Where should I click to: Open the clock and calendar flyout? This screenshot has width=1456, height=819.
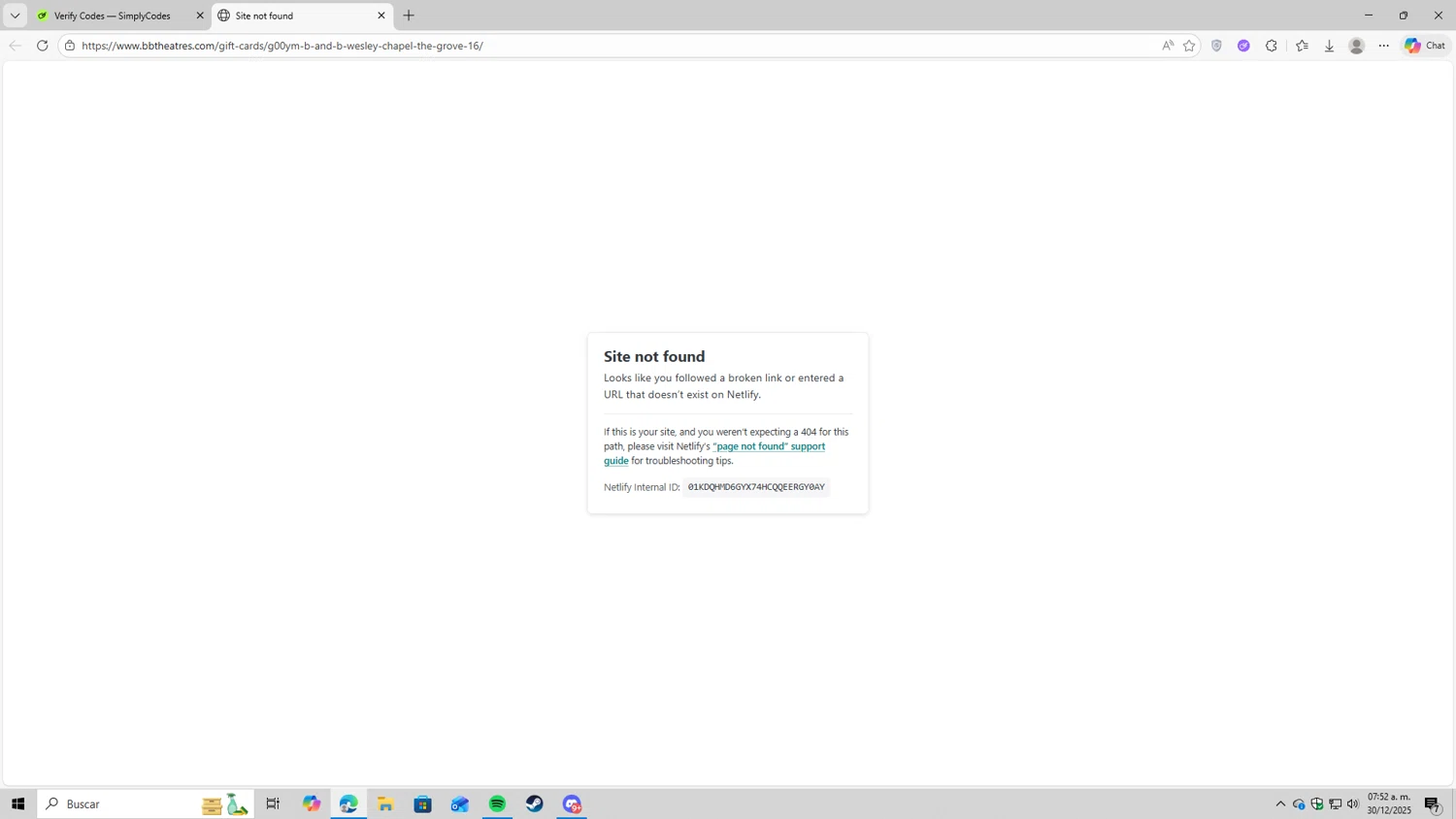(1389, 803)
